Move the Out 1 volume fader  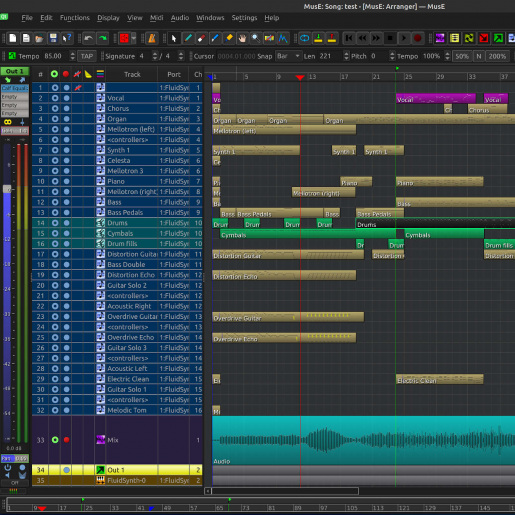(x=7, y=189)
